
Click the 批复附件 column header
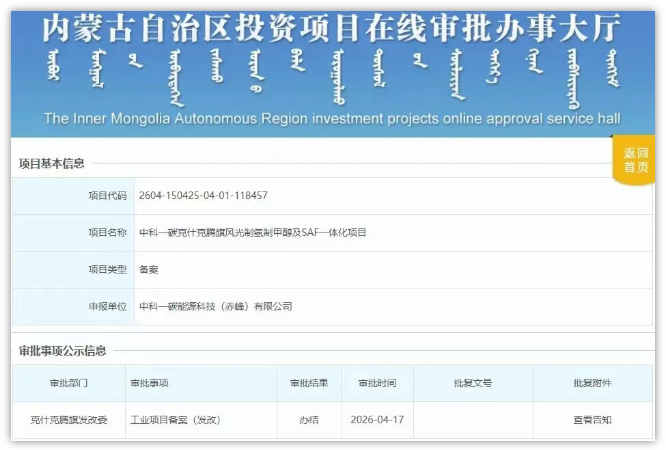click(592, 383)
